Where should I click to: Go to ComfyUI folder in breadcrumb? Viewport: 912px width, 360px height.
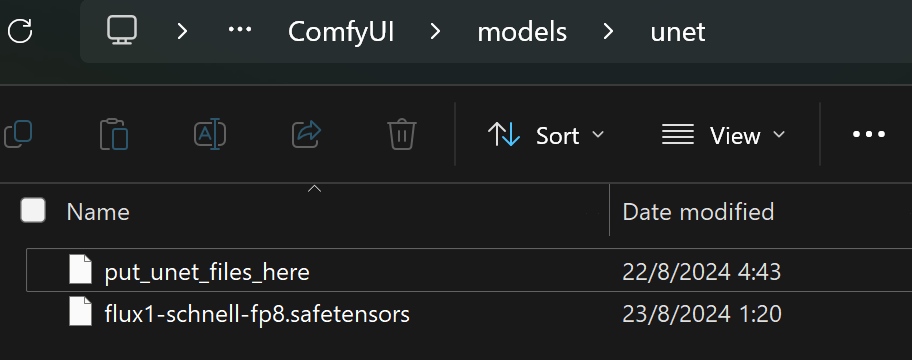tap(341, 32)
